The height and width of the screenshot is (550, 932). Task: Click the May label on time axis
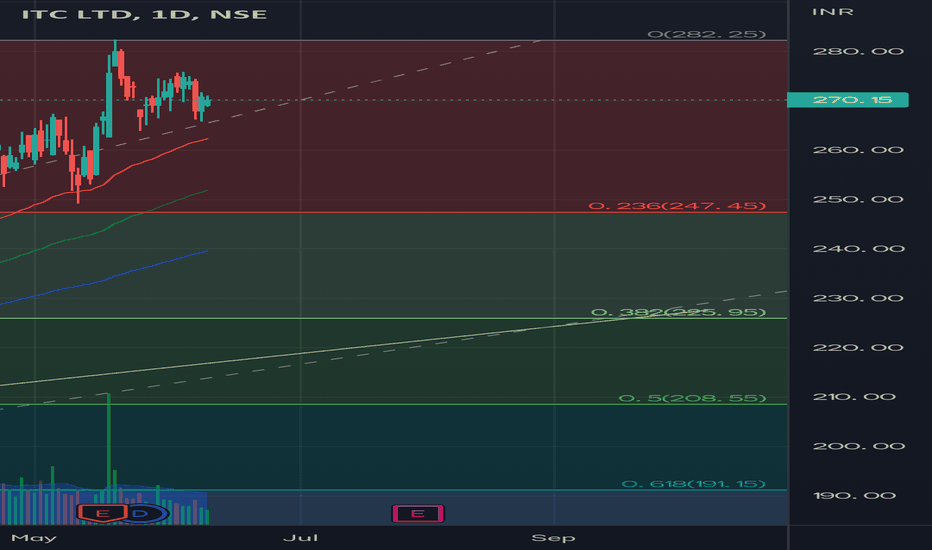coord(34,538)
